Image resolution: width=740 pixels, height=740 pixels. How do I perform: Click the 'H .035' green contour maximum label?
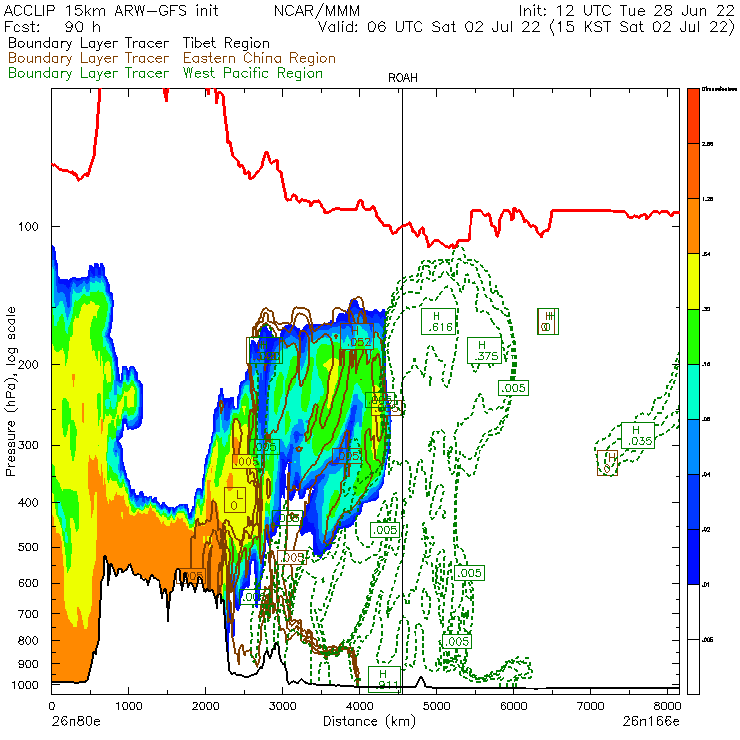tap(638, 436)
